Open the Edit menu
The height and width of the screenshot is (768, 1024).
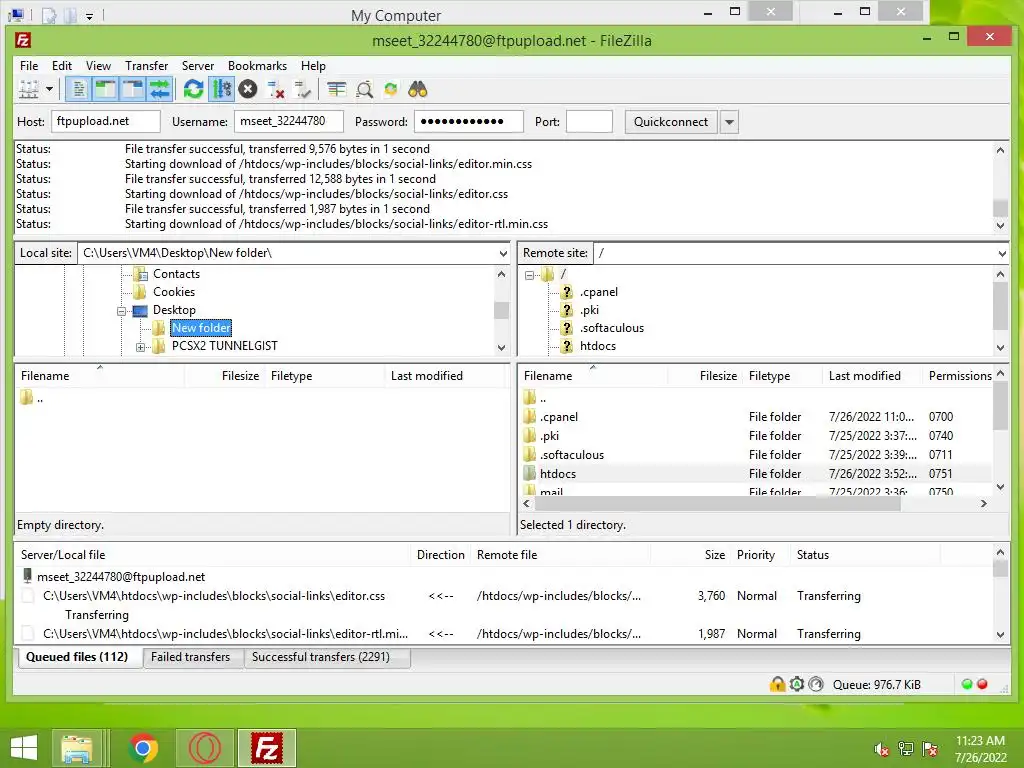[x=62, y=66]
